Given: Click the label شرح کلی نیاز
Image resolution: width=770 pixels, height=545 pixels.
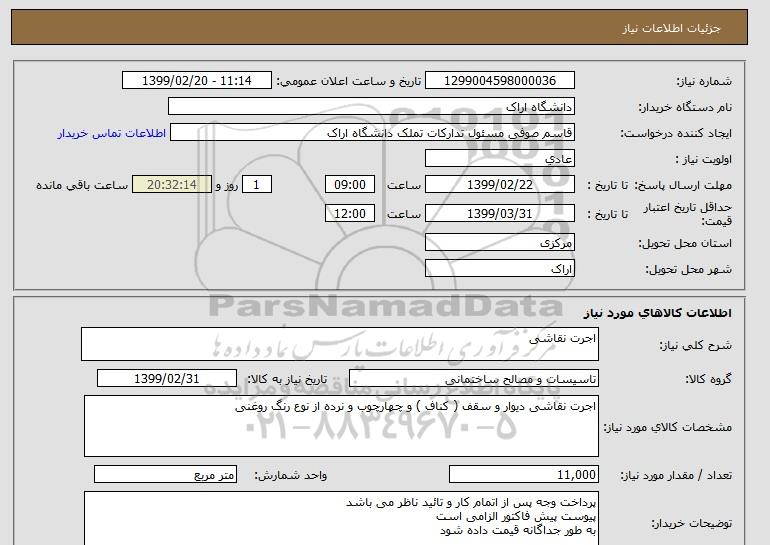Looking at the screenshot, I should tap(695, 345).
